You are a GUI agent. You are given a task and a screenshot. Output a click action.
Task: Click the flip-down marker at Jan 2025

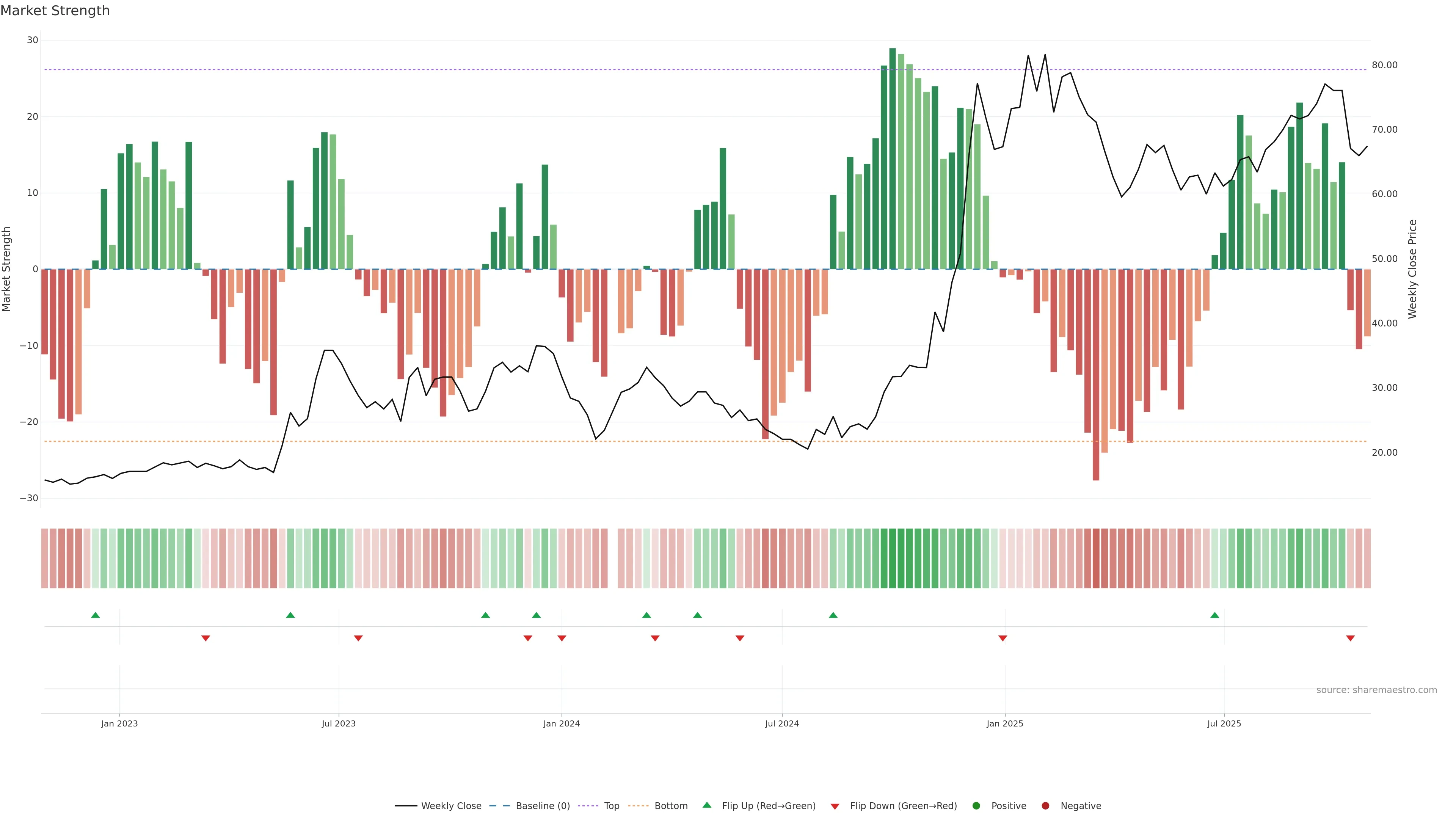(x=1003, y=638)
